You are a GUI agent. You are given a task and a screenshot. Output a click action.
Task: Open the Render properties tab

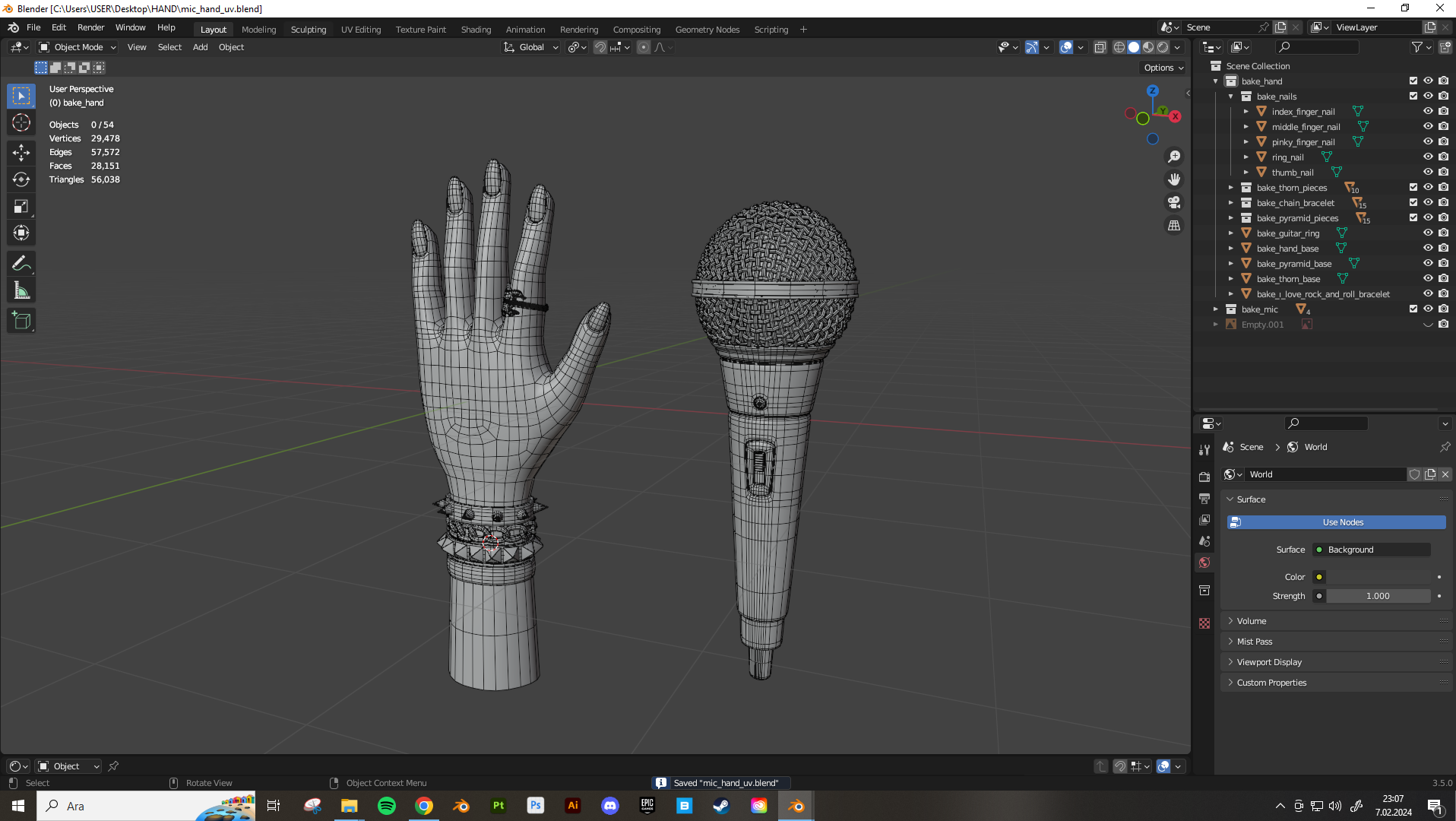(x=1204, y=477)
